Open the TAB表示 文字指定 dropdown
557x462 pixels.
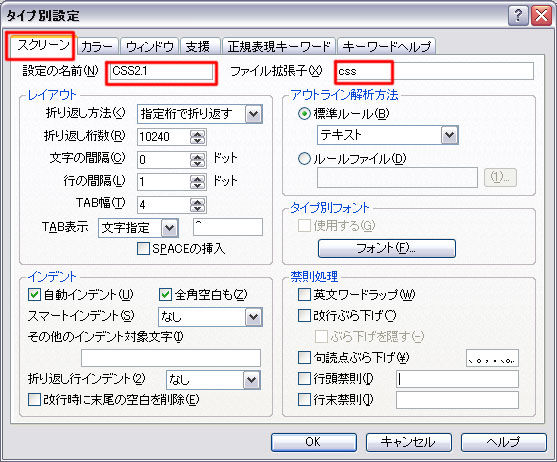(169, 228)
